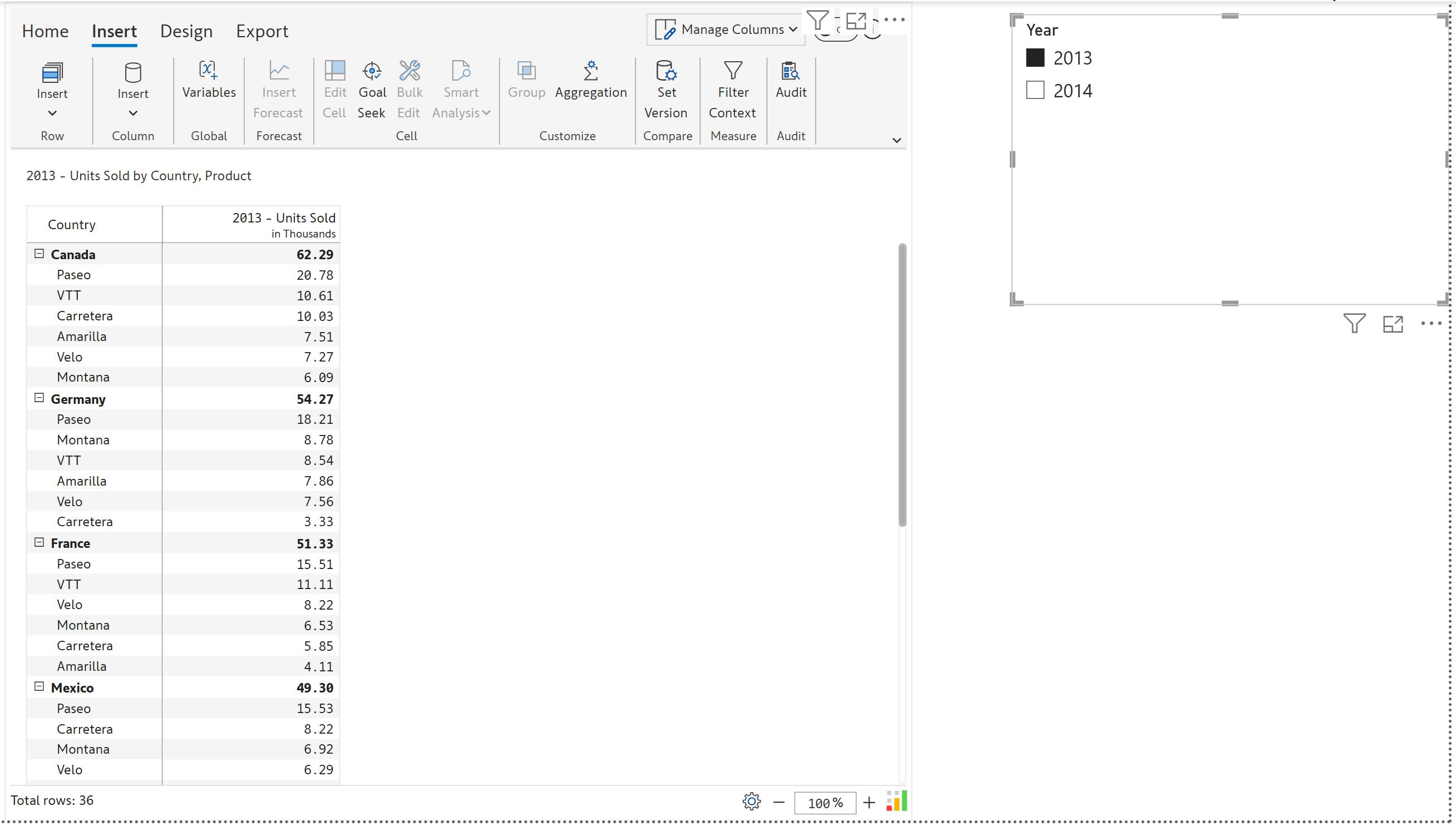The height and width of the screenshot is (826, 1456).
Task: Uncheck the 2013 year checkbox
Action: pos(1035,58)
